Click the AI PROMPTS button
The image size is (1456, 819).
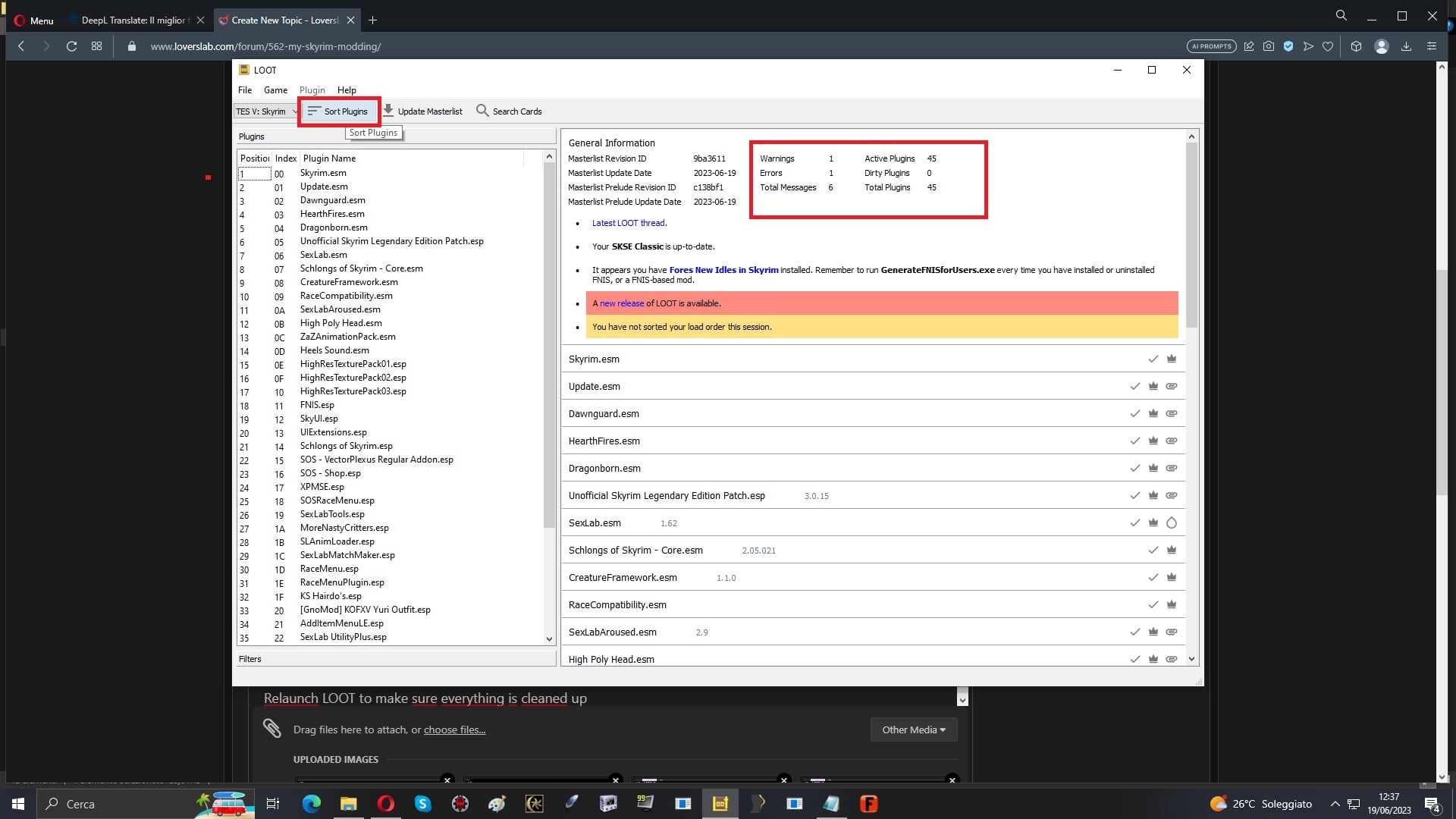[x=1211, y=46]
